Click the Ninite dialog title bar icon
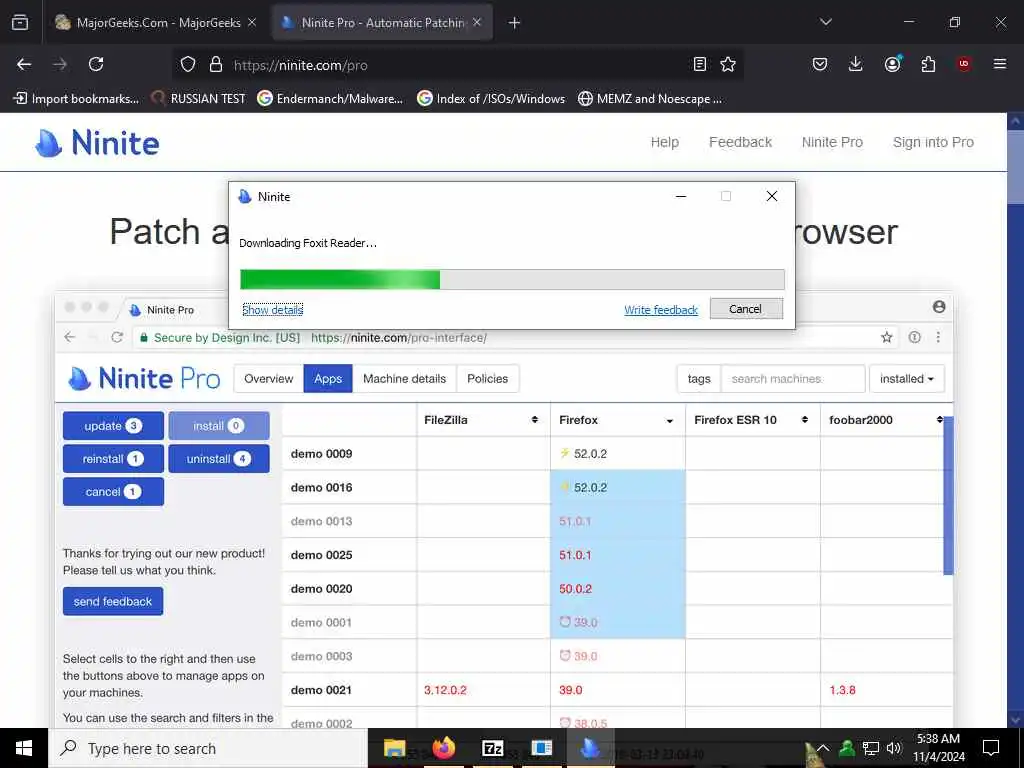Image resolution: width=1024 pixels, height=768 pixels. coord(245,197)
